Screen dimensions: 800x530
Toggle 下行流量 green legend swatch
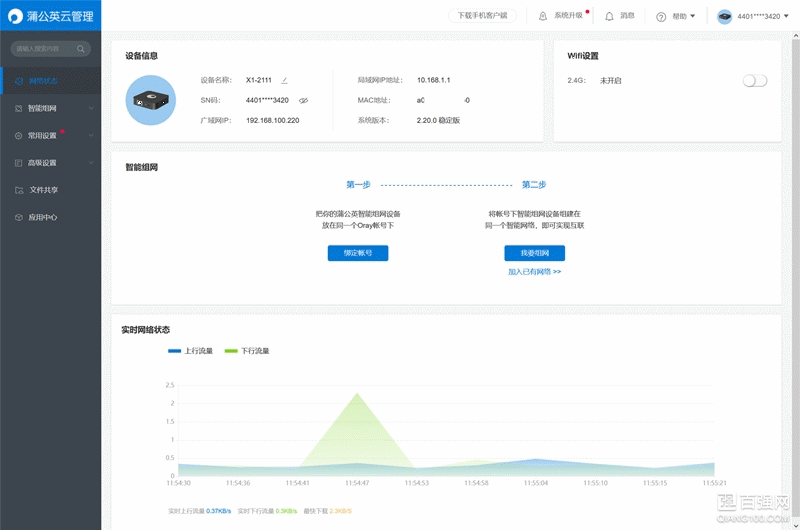233,351
